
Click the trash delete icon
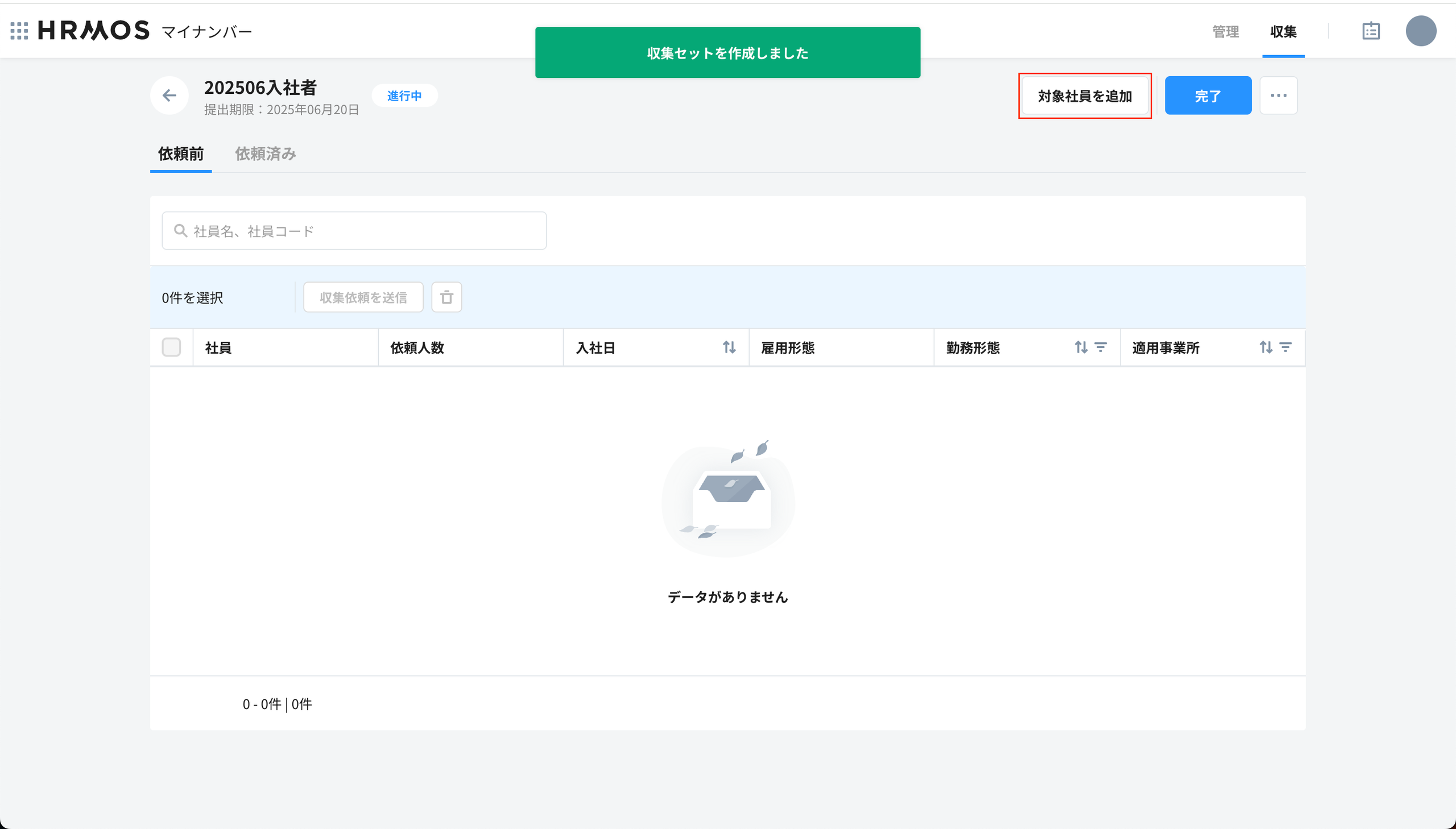point(446,297)
